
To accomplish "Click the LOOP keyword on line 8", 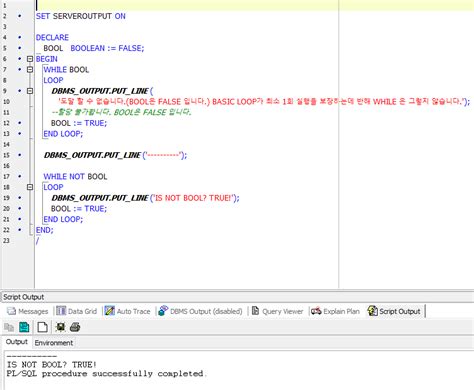I will tap(53, 80).
